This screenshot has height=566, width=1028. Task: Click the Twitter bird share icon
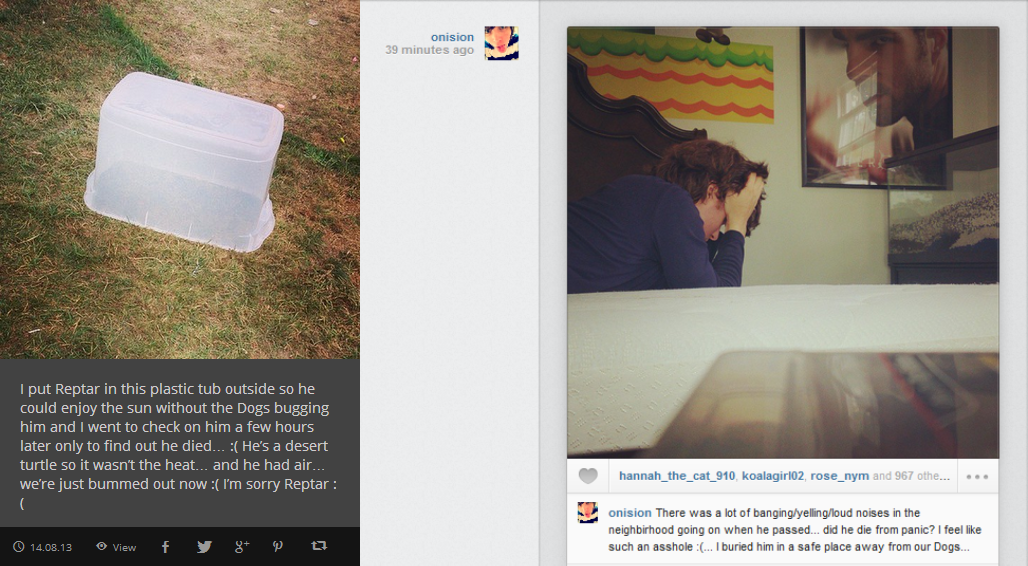point(204,546)
